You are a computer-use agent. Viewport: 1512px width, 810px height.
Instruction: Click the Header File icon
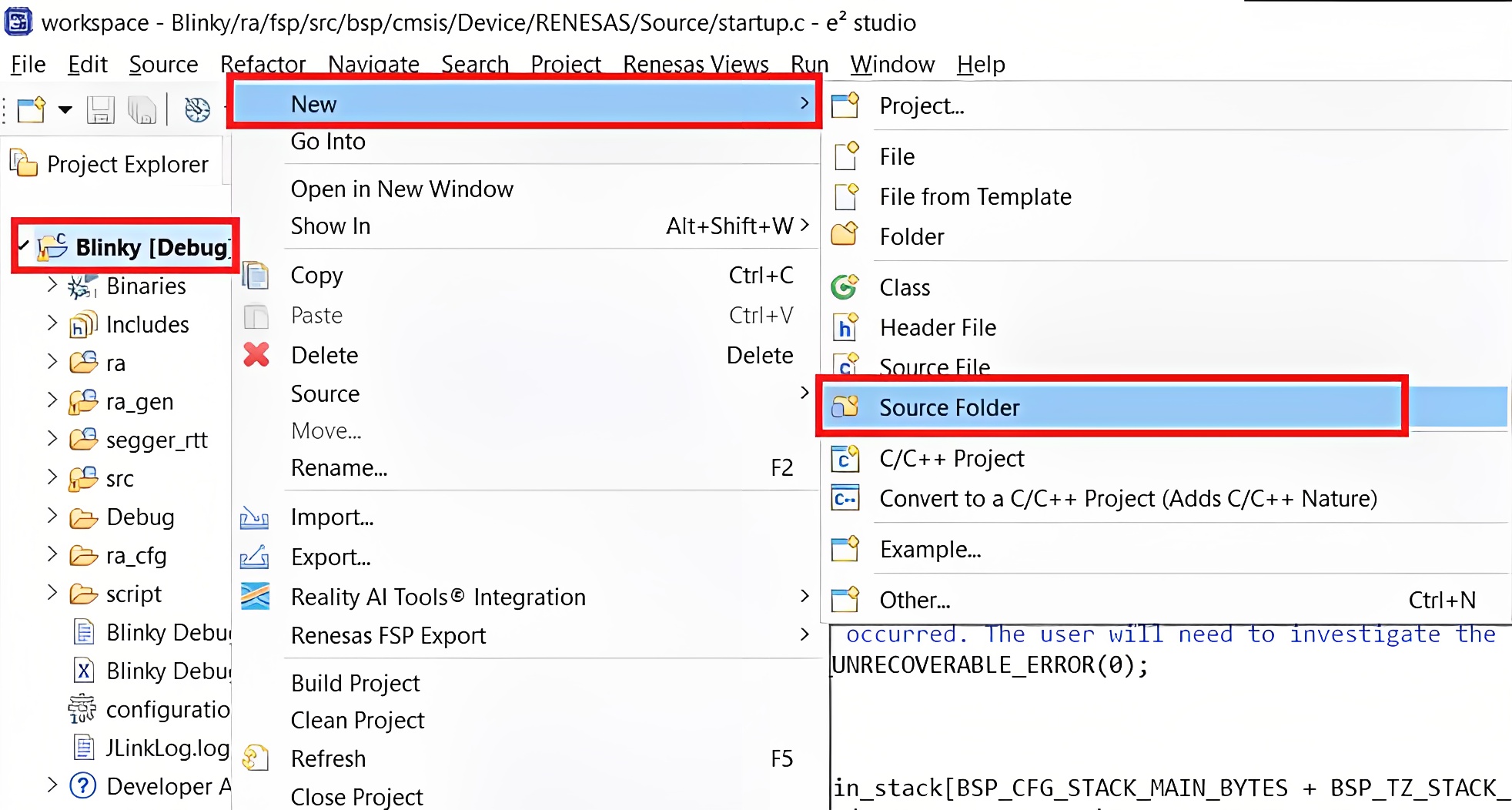pyautogui.click(x=845, y=328)
